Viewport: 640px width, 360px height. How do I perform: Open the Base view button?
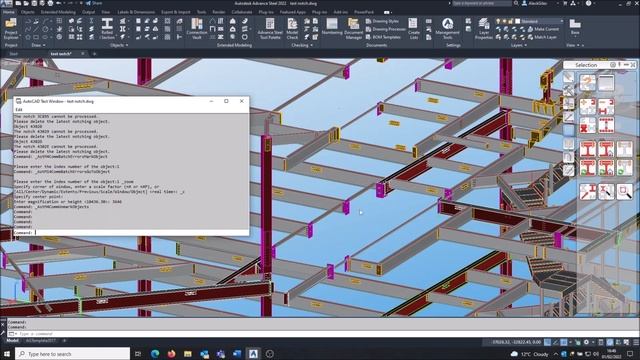click(575, 27)
